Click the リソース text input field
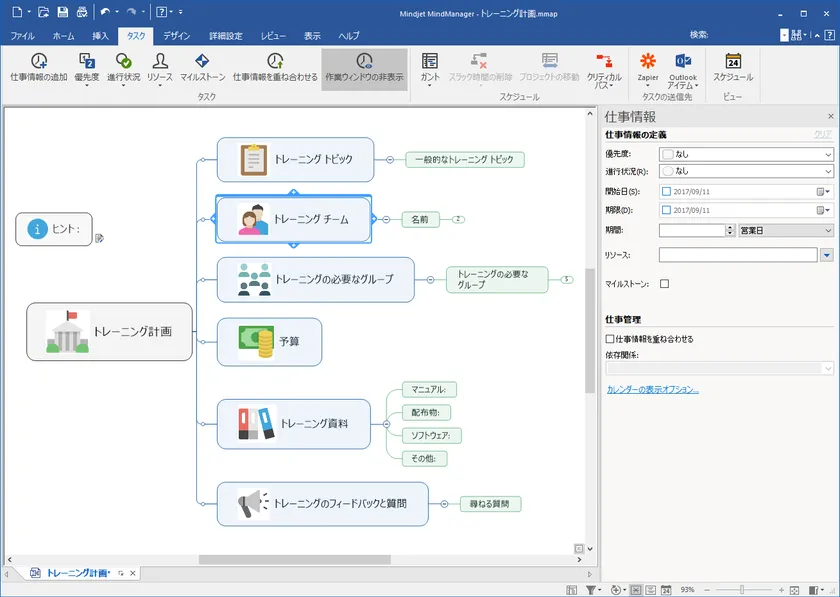Screen dimensions: 840x597 click(737, 255)
